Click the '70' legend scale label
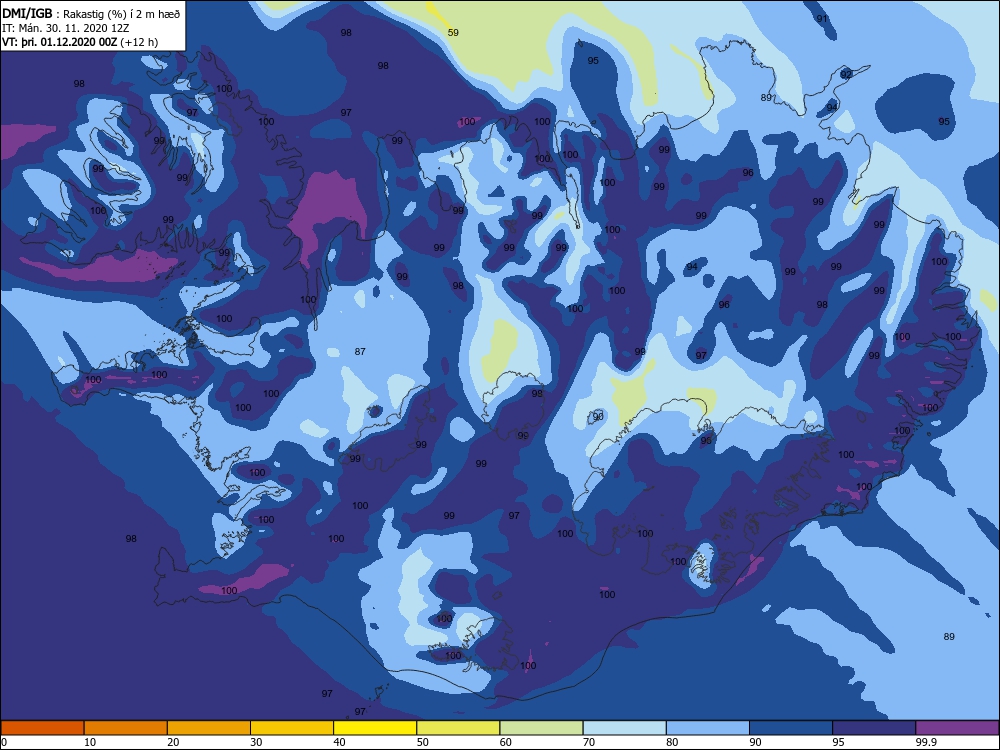 coord(589,742)
